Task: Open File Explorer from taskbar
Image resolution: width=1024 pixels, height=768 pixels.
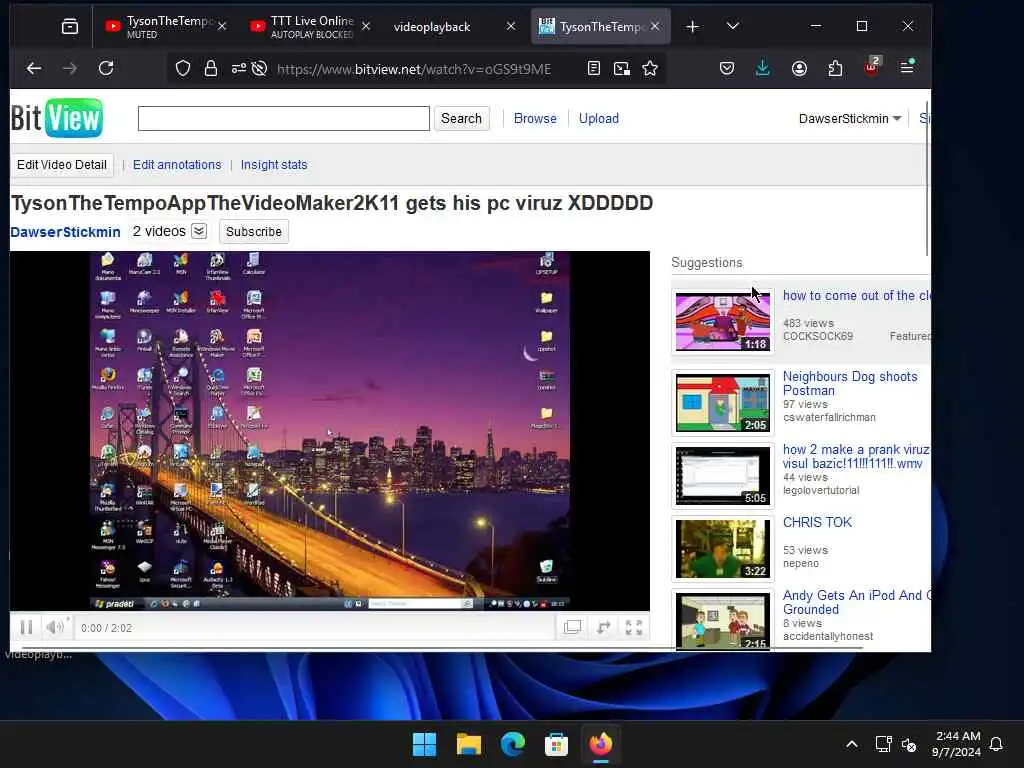Action: point(468,744)
